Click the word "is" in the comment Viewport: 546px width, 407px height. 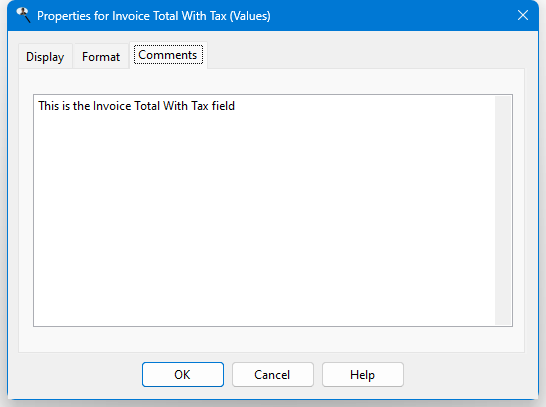coord(66,106)
